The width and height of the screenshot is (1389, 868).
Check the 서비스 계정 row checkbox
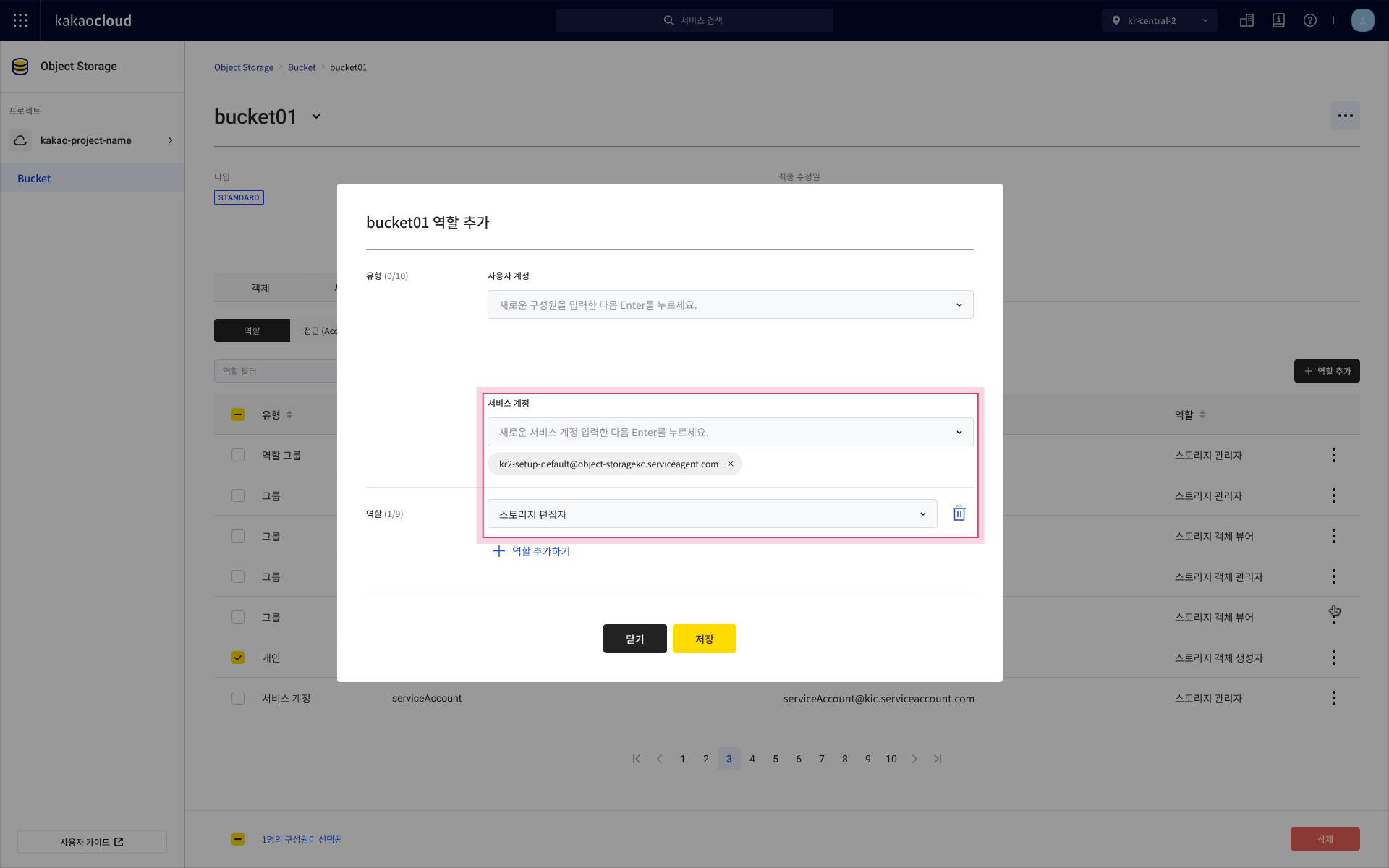click(238, 698)
